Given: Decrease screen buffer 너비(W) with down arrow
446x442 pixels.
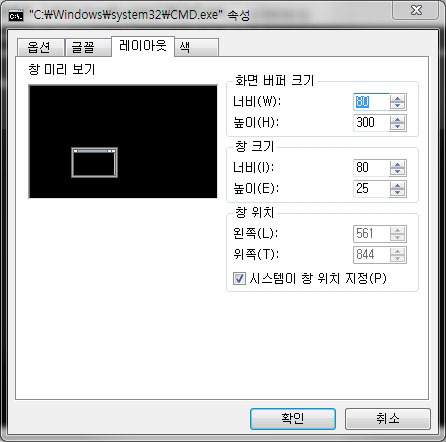Looking at the screenshot, I should tap(397, 106).
